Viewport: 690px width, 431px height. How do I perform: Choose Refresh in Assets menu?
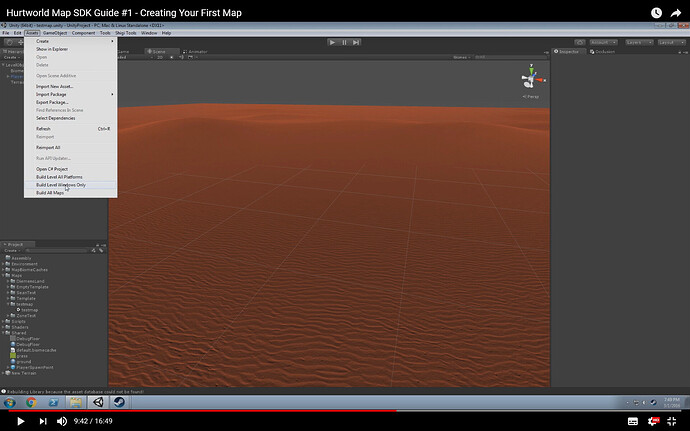pyautogui.click(x=70, y=129)
